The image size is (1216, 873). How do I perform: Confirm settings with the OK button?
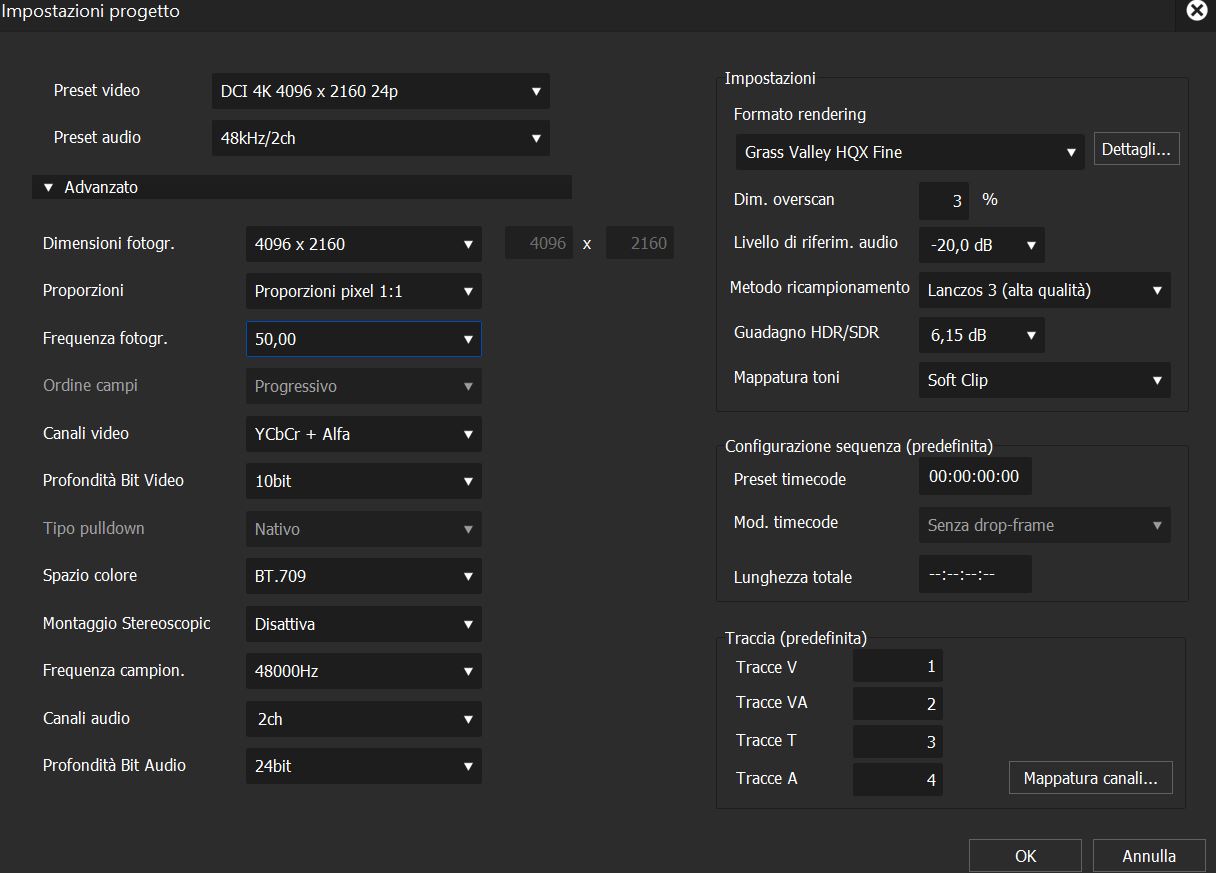(x=1025, y=856)
